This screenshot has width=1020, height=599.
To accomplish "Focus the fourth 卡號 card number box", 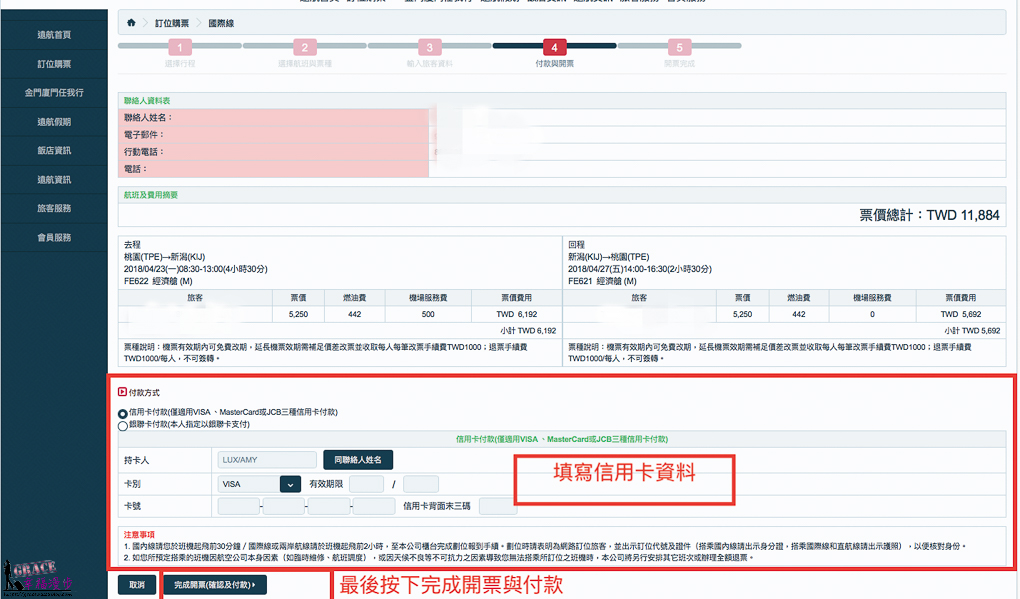I will [374, 506].
